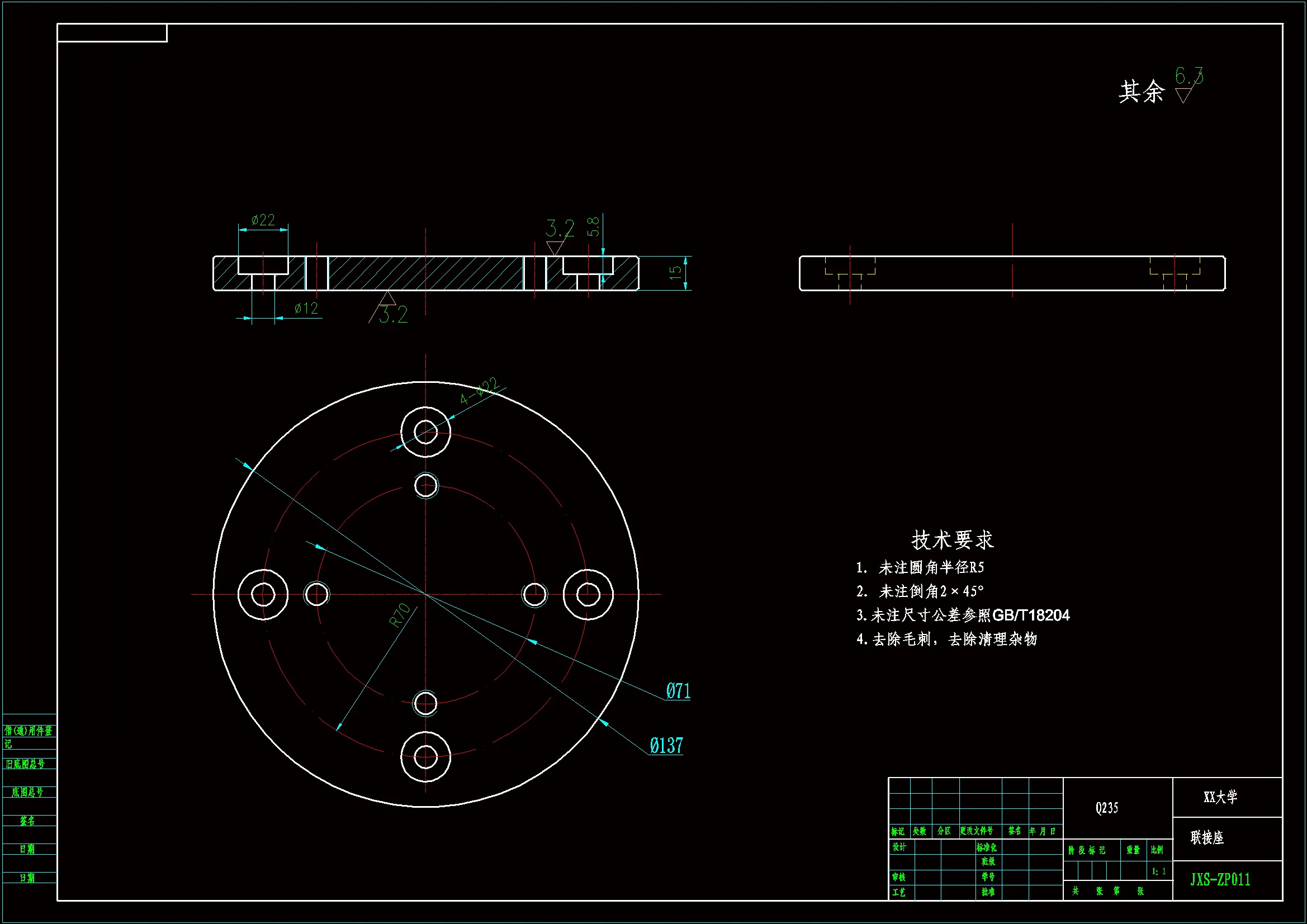Click the 其余 text near roughness symbol
This screenshot has width=1307, height=924.
click(x=1142, y=91)
